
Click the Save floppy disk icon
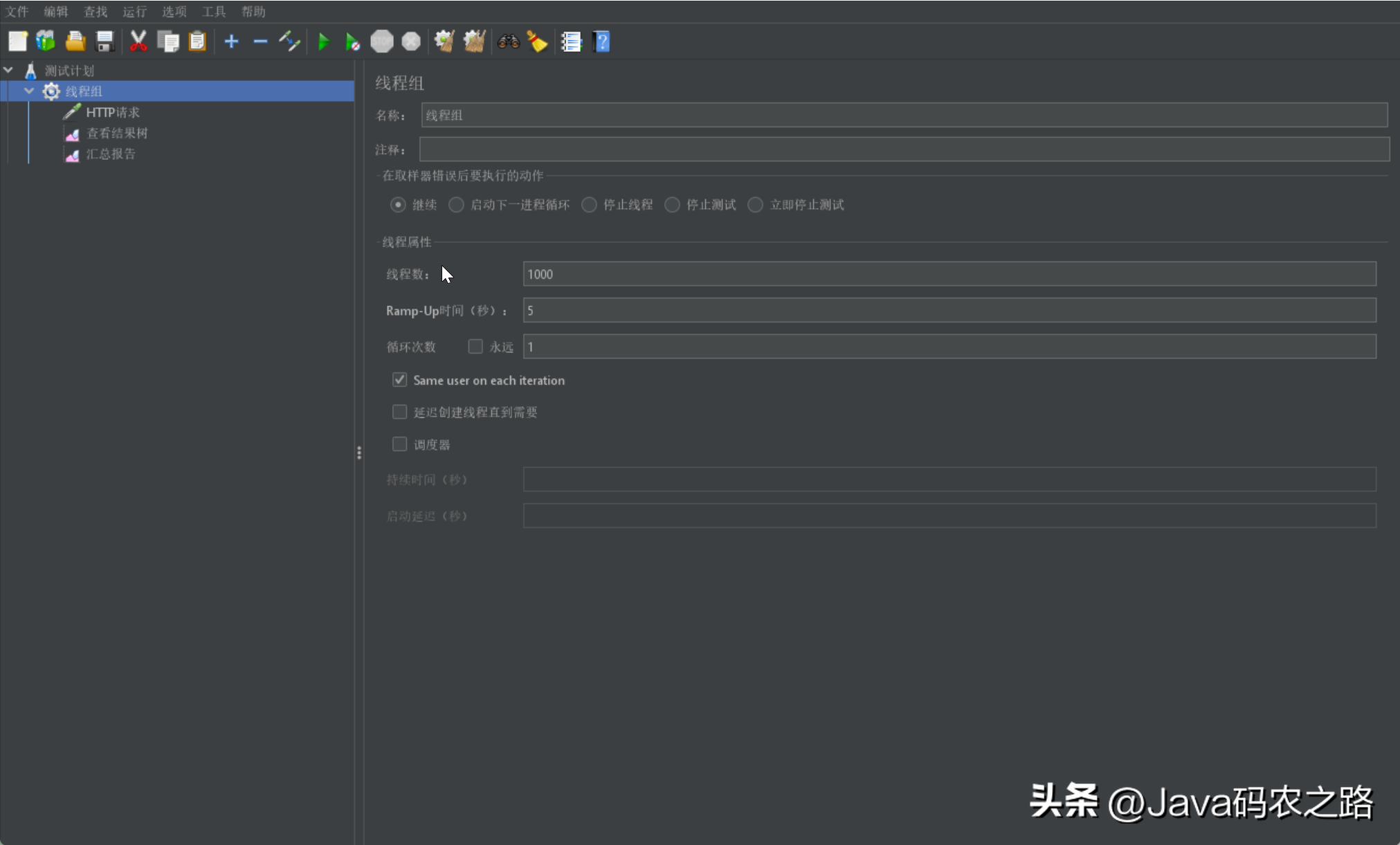pos(104,42)
